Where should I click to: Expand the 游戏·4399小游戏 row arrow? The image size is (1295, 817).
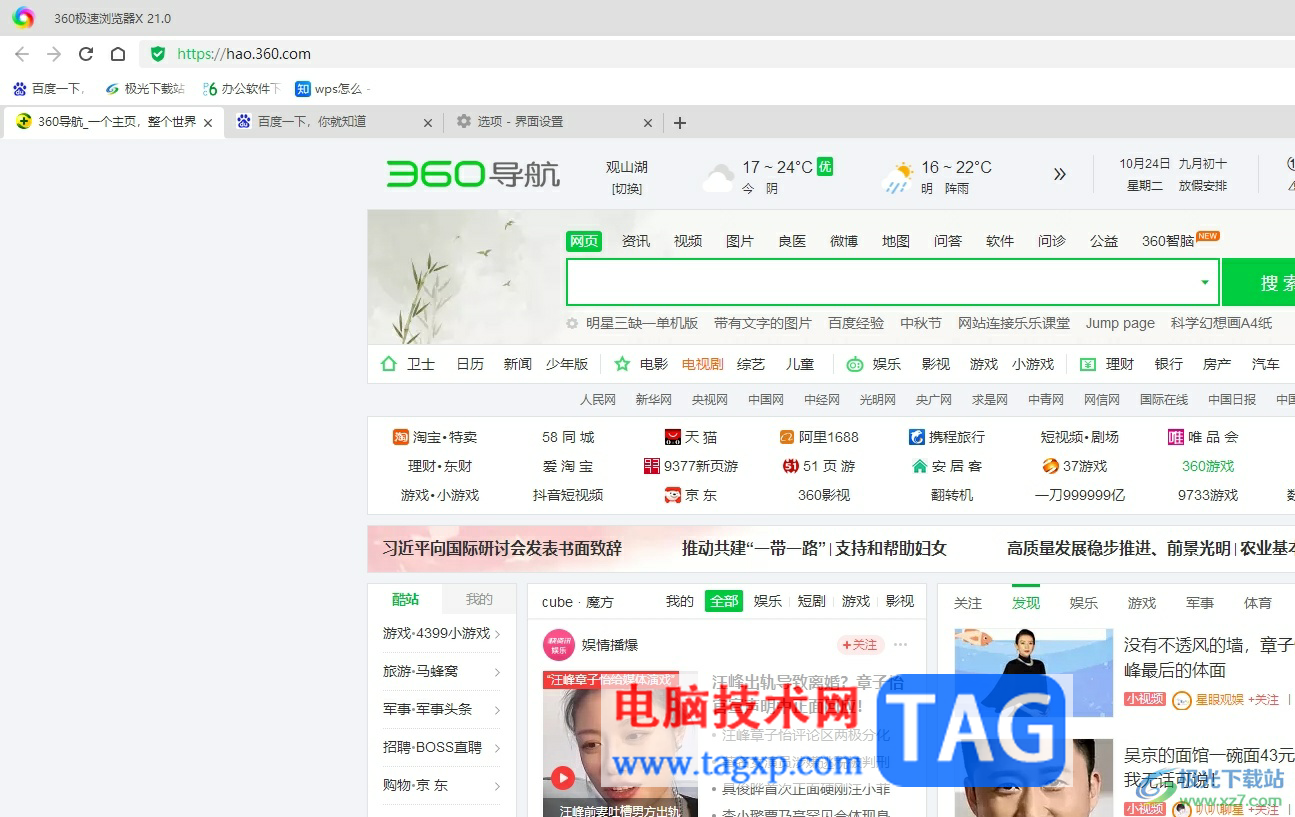point(497,634)
